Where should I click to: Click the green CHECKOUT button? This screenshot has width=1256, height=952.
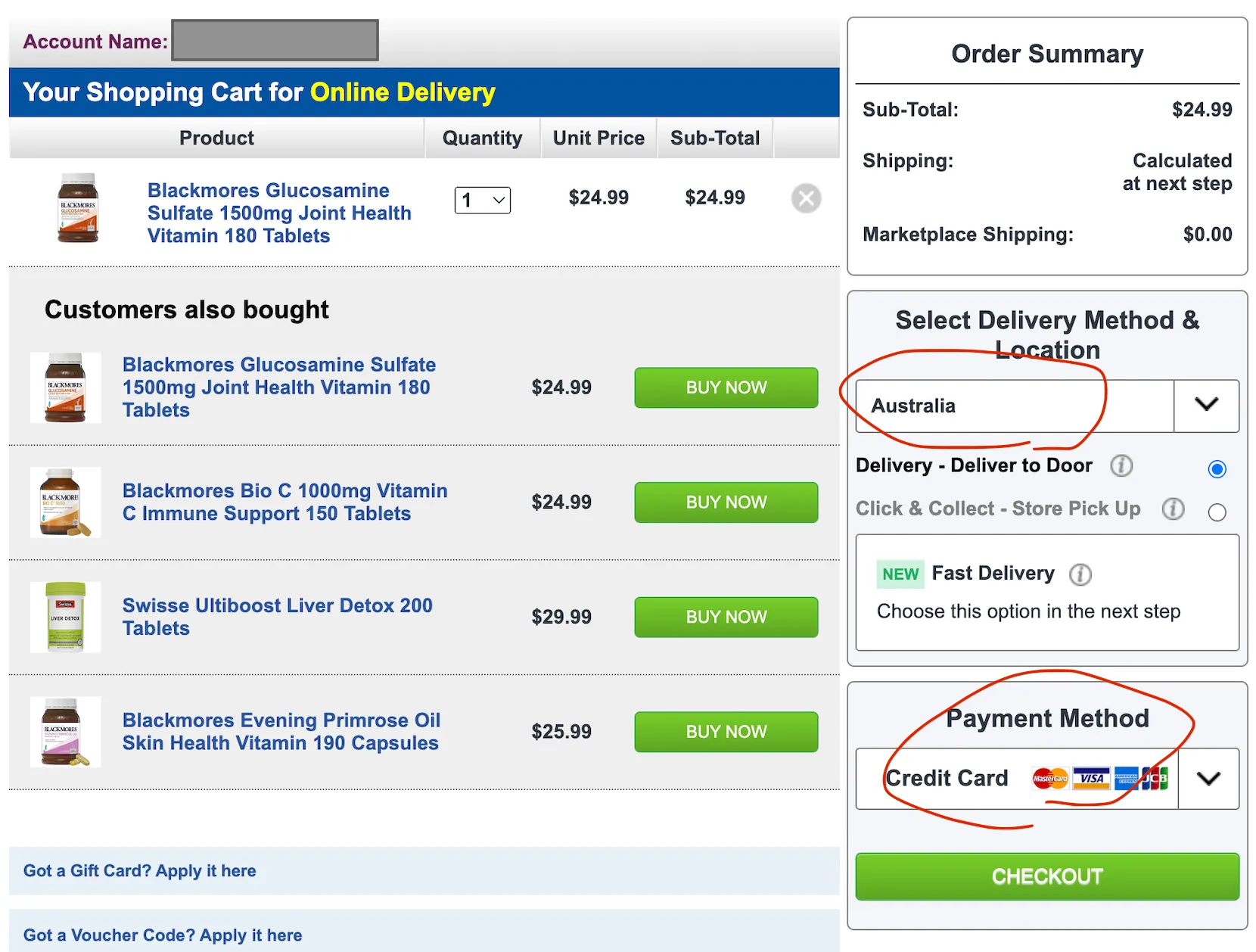1047,876
